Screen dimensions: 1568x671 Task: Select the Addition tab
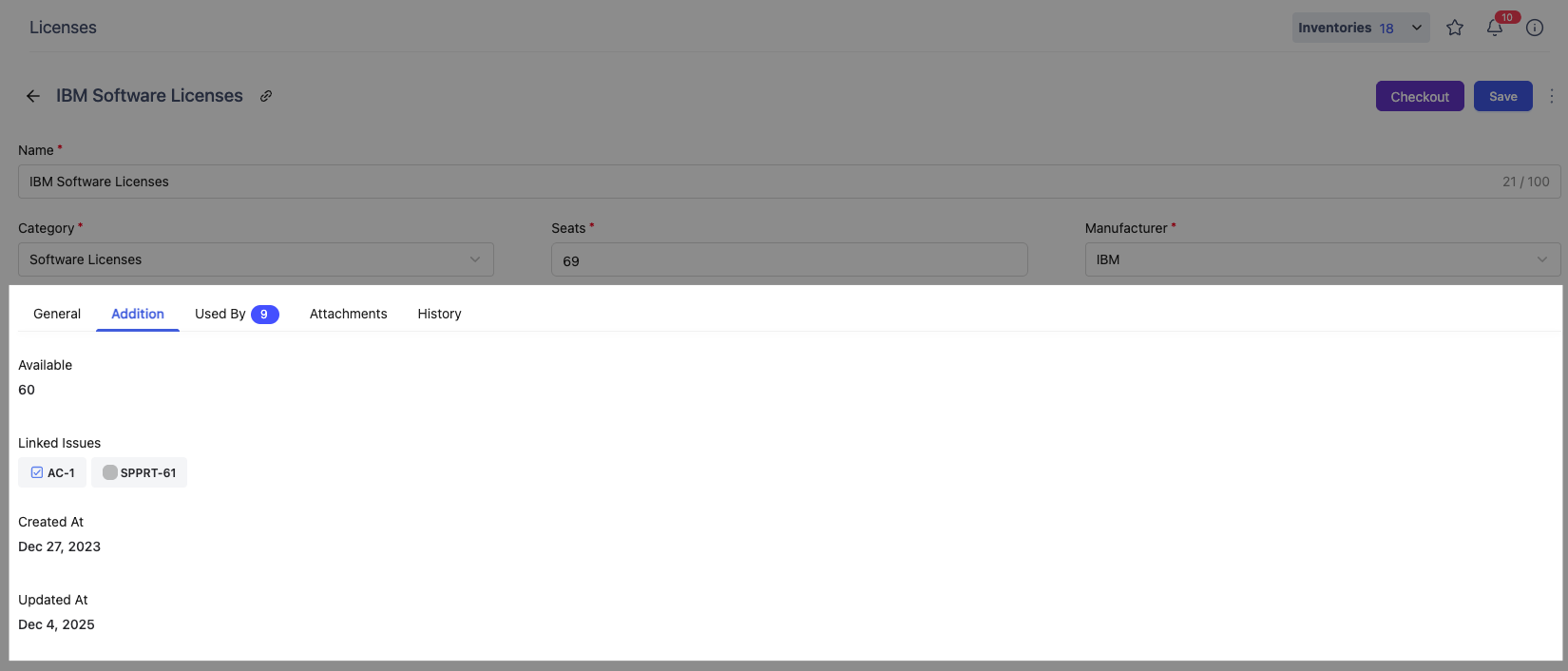[138, 314]
